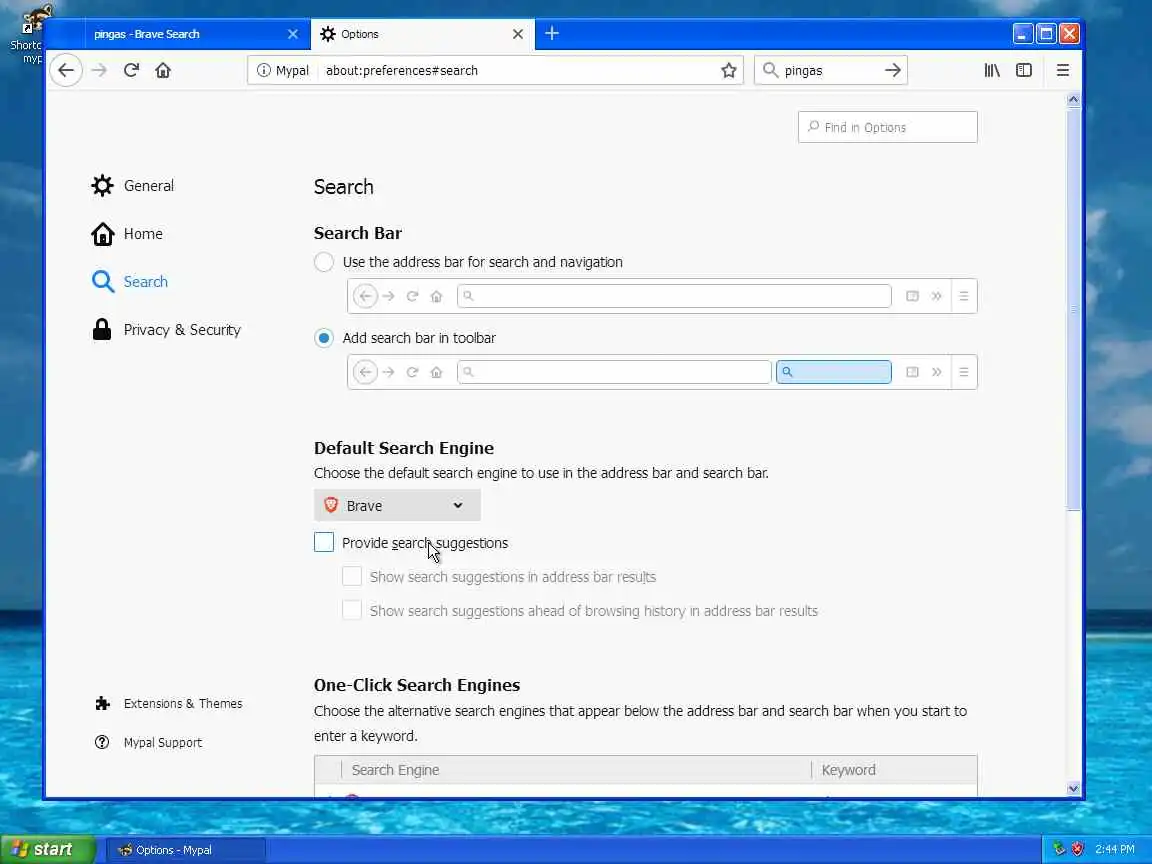Open the Mypal Support link
1152x864 pixels.
(148, 743)
